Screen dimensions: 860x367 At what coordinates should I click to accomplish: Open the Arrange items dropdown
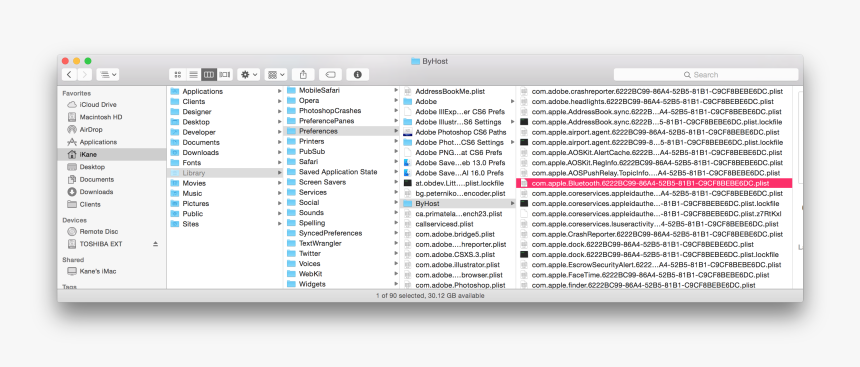[276, 75]
